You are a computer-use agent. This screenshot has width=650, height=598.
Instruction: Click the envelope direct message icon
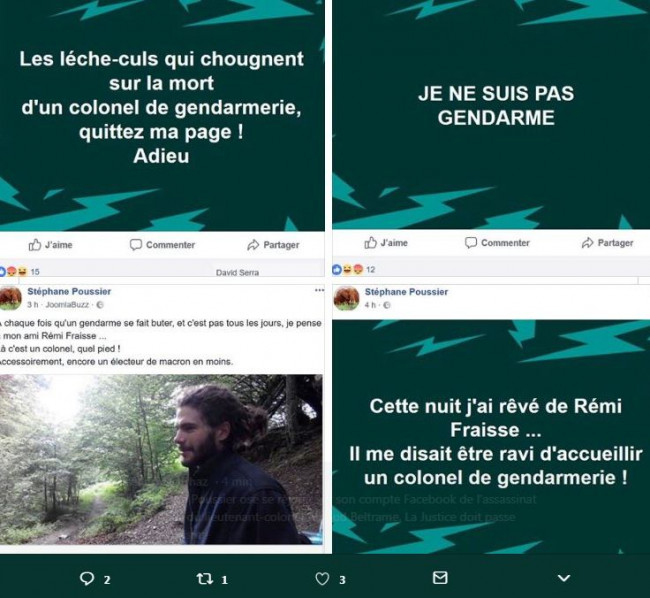tap(440, 577)
